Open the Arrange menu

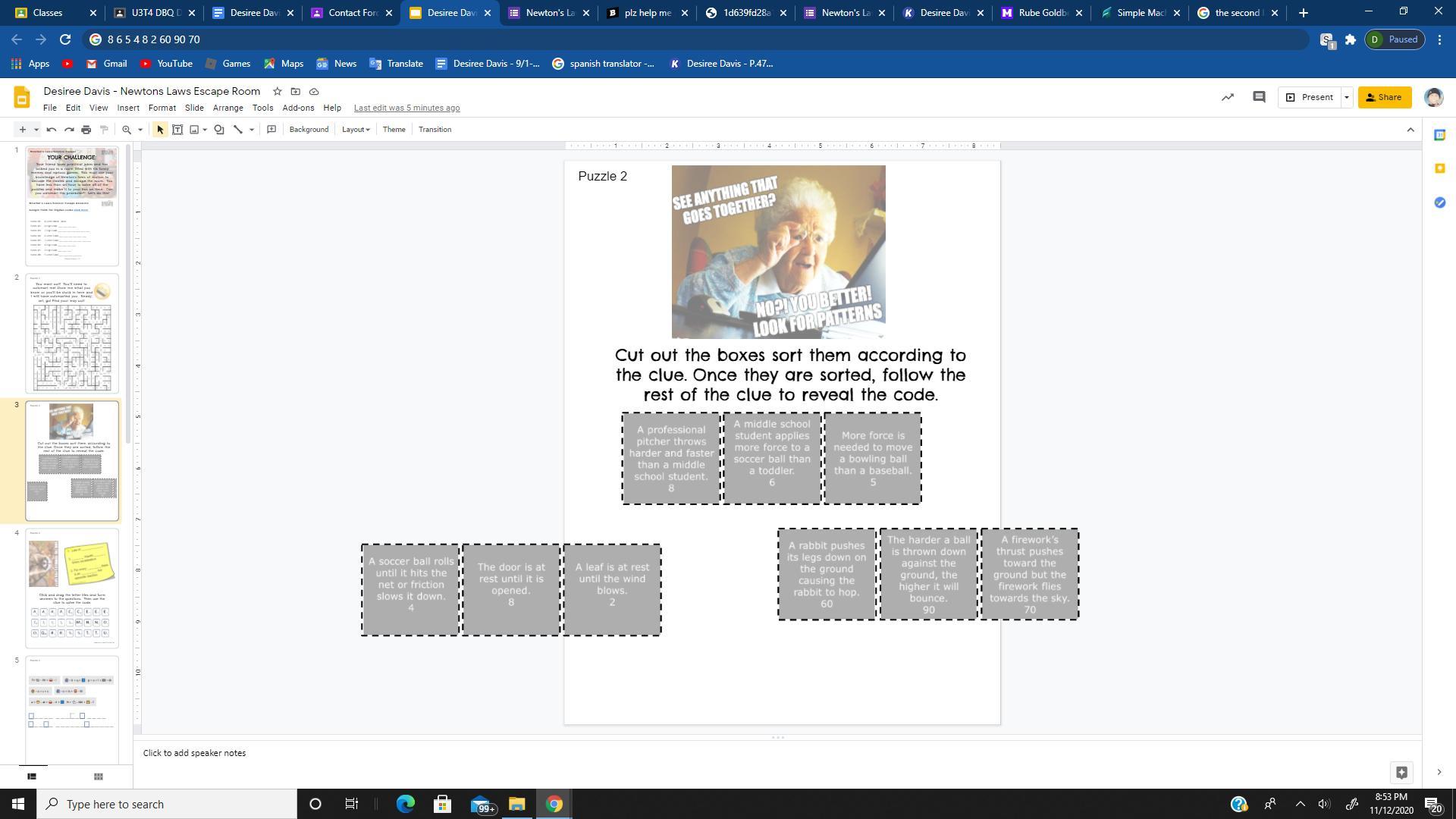(227, 108)
